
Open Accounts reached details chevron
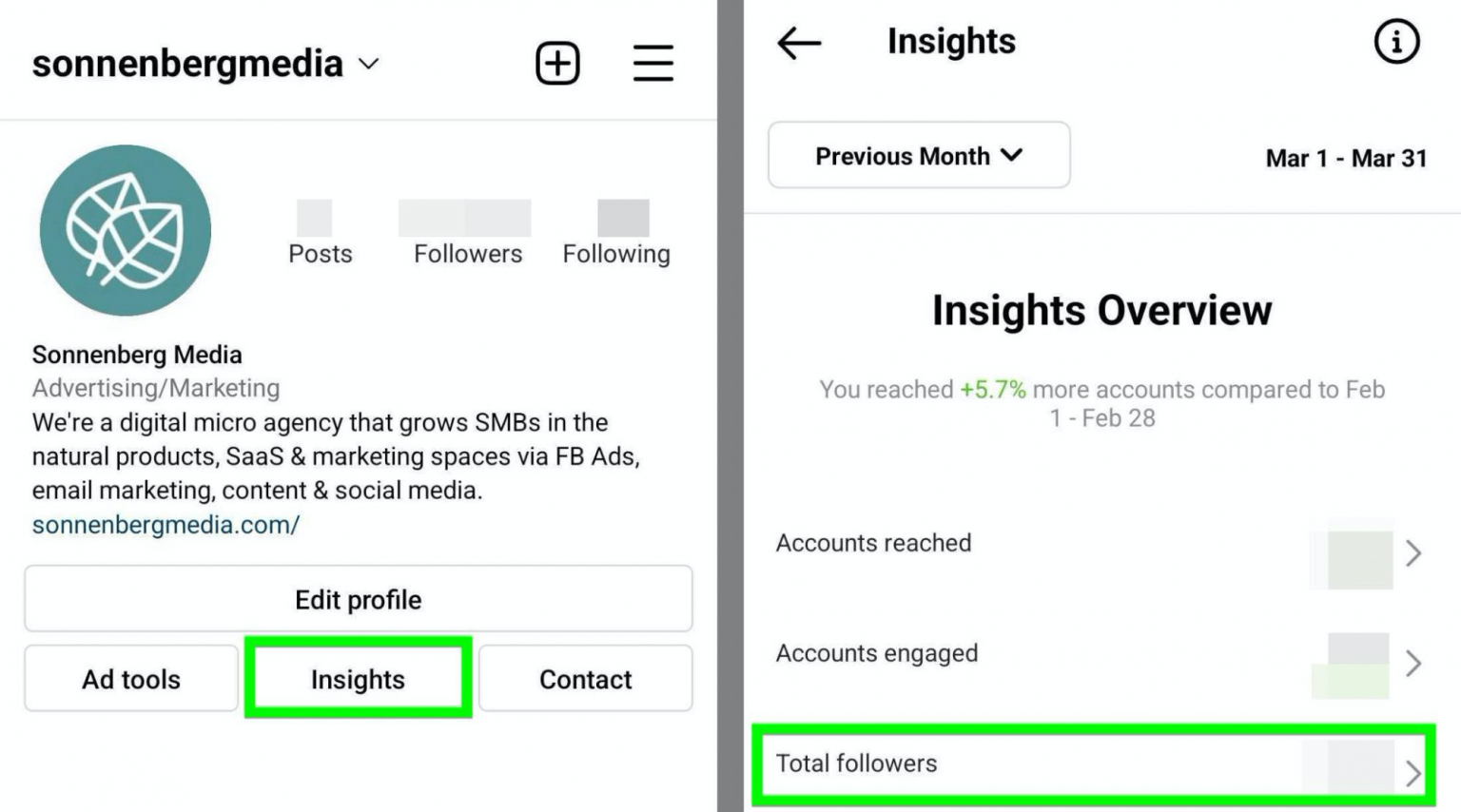(1413, 553)
